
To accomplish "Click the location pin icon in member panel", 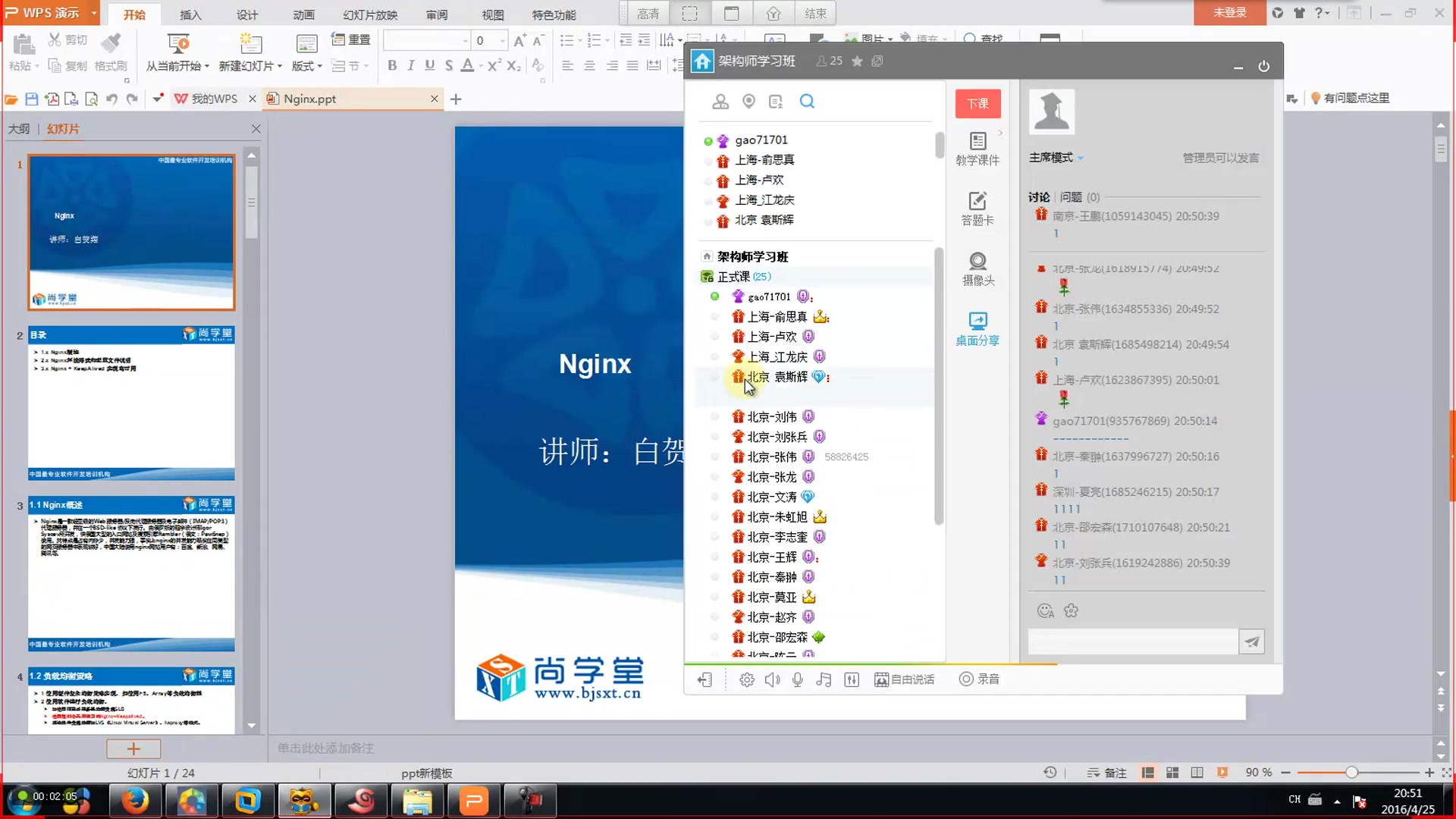I will pos(748,101).
